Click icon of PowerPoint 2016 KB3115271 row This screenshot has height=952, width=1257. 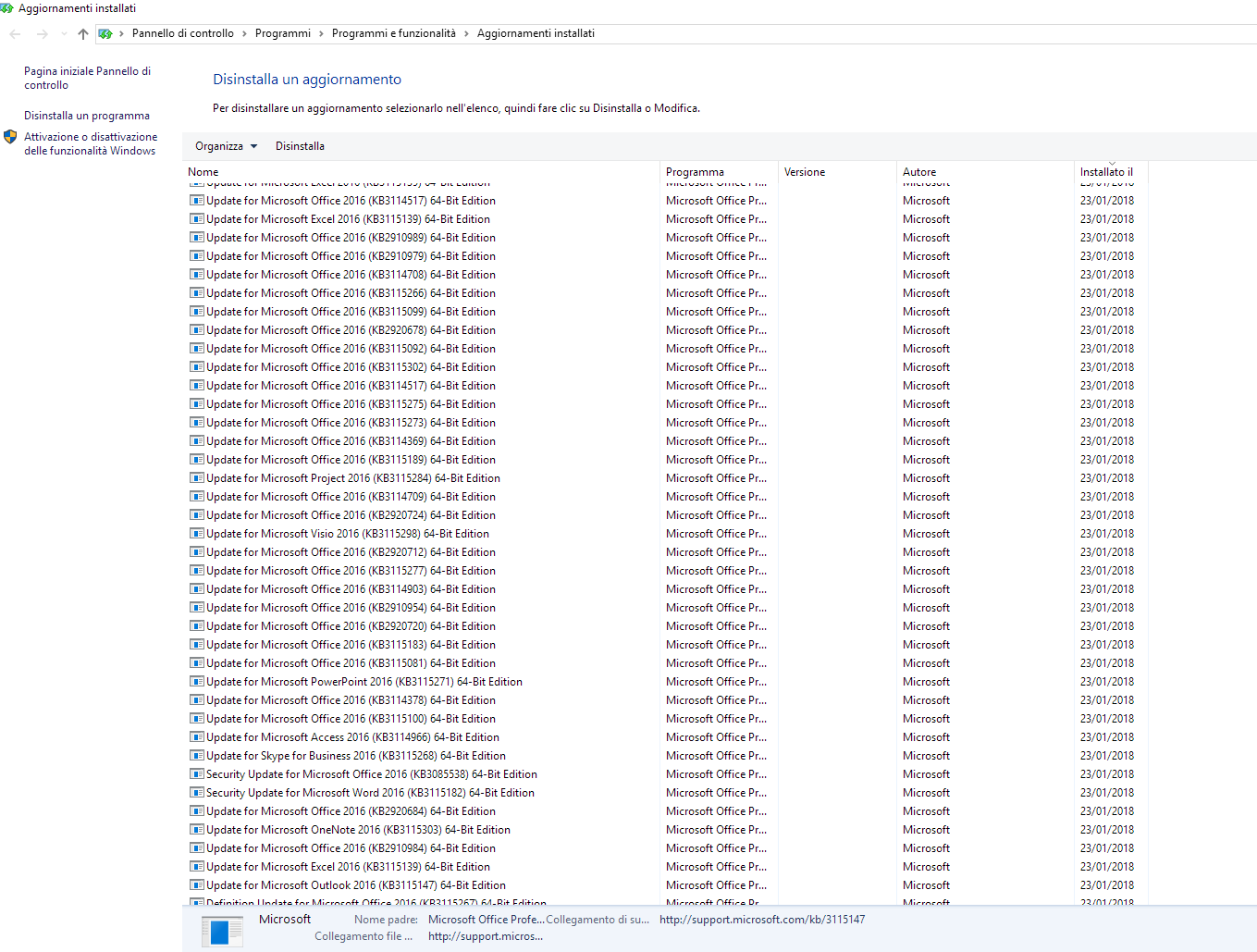pos(196,682)
